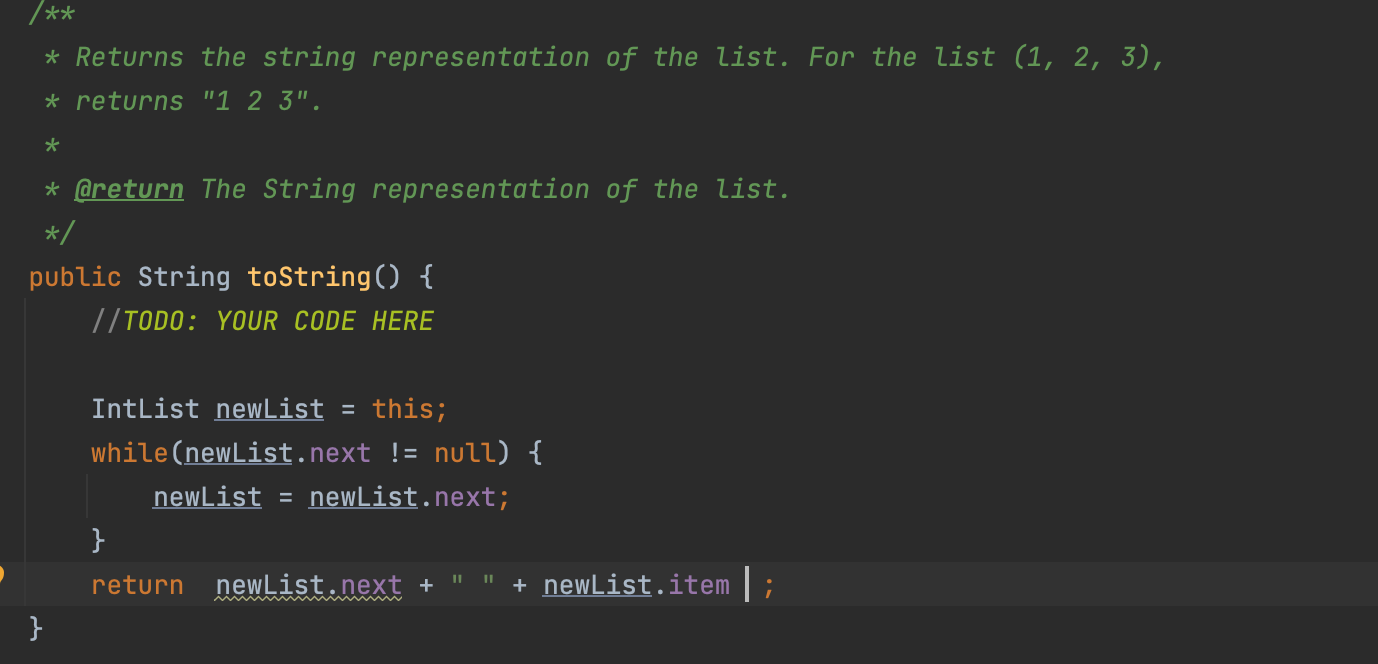Image resolution: width=1378 pixels, height=664 pixels.
Task: Click the IntList type in the declaration
Action: coord(145,409)
